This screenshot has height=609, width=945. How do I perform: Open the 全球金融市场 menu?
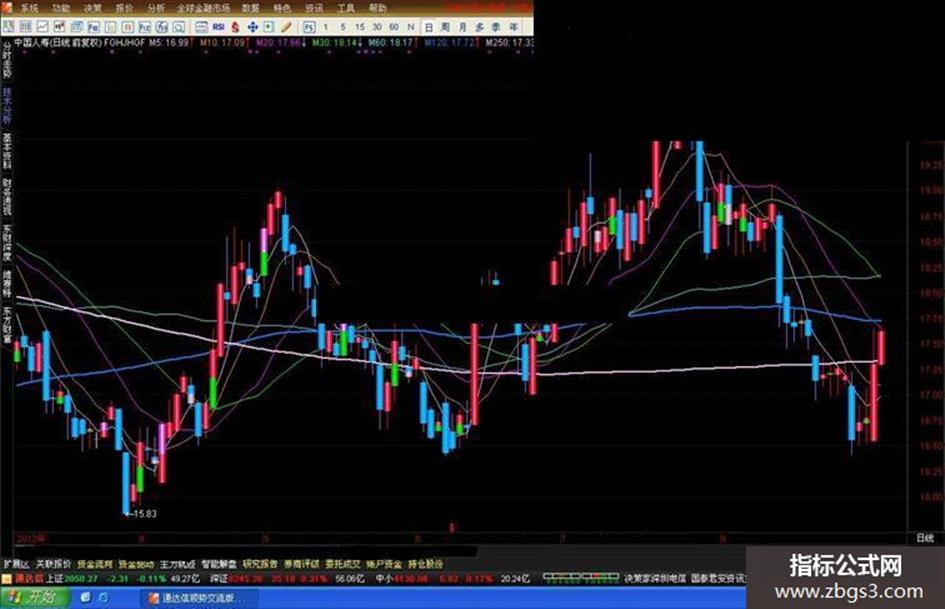tap(203, 8)
